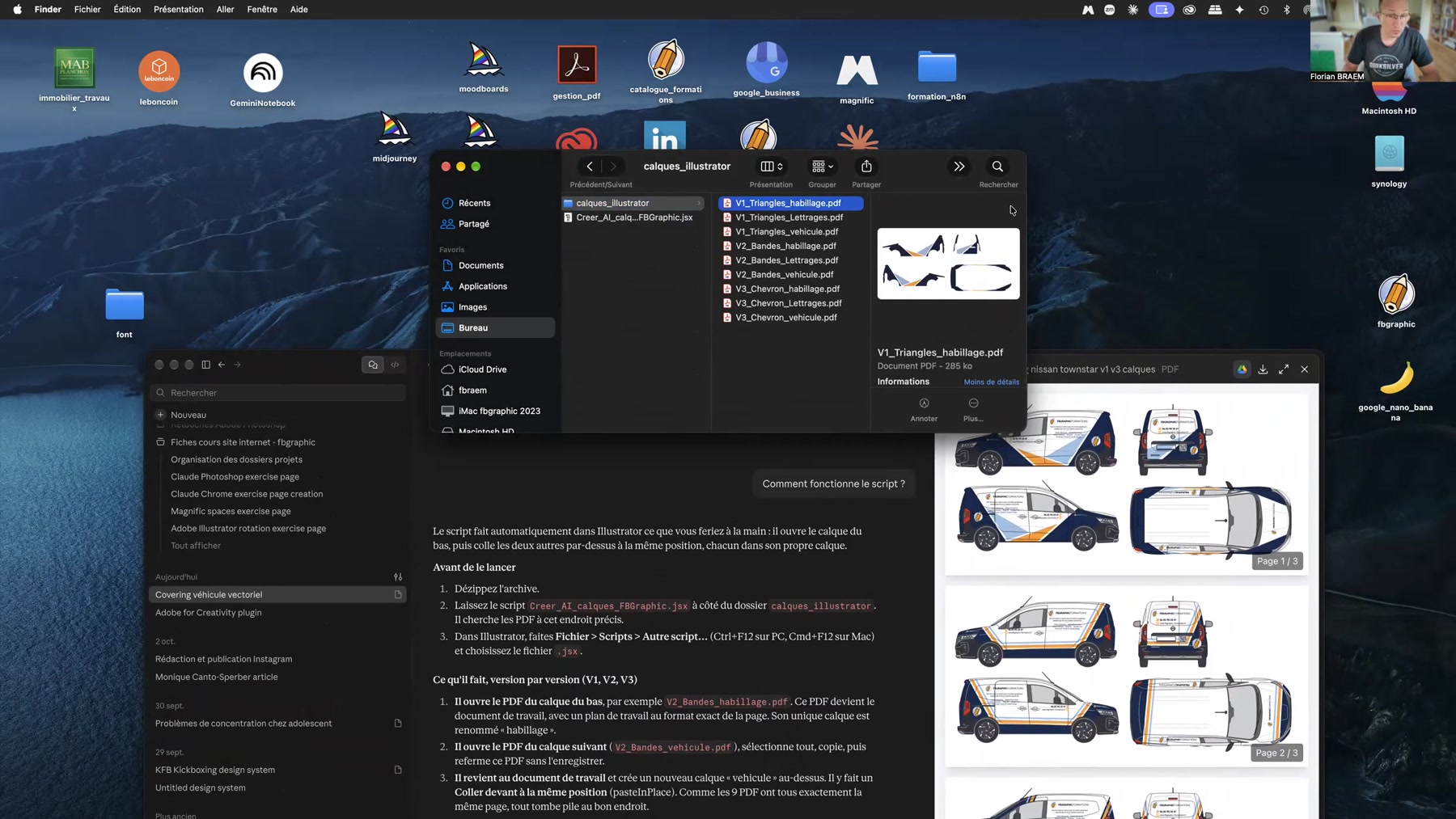Screen dimensions: 1456x819
Task: Open the filter icon beside Aujourd'hui
Action: click(398, 577)
